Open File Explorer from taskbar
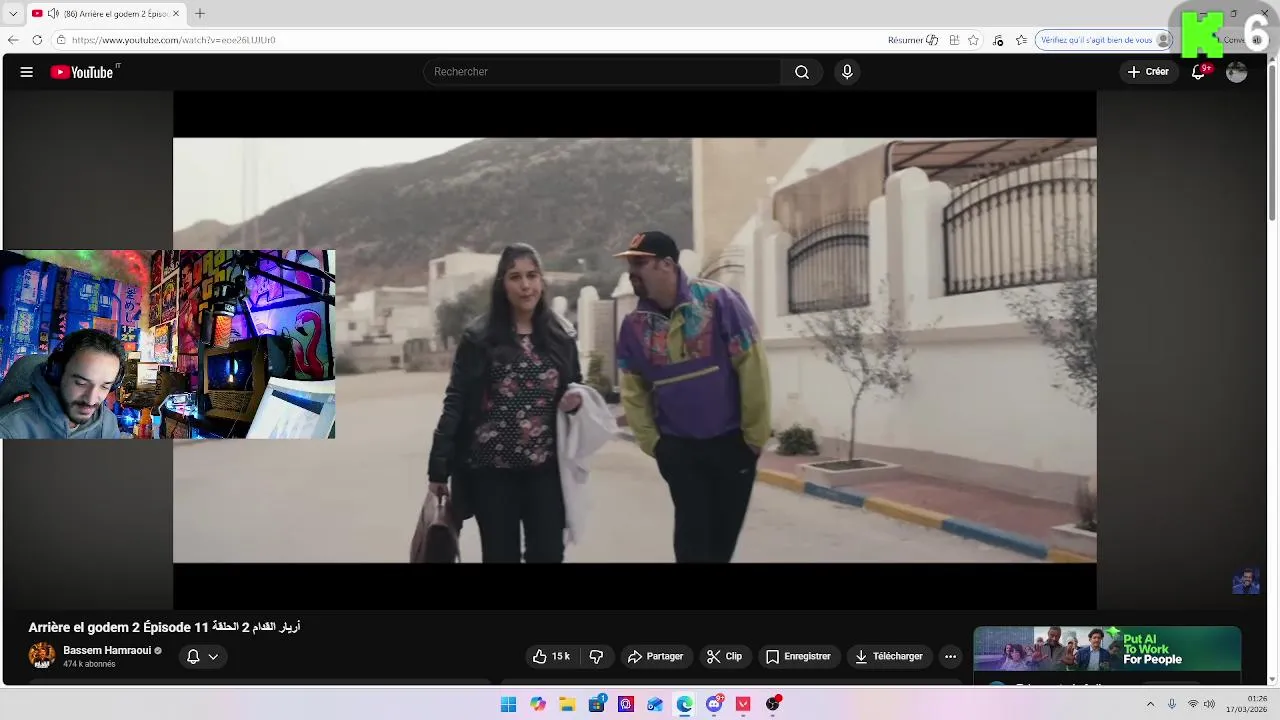The image size is (1280, 720). 567,704
